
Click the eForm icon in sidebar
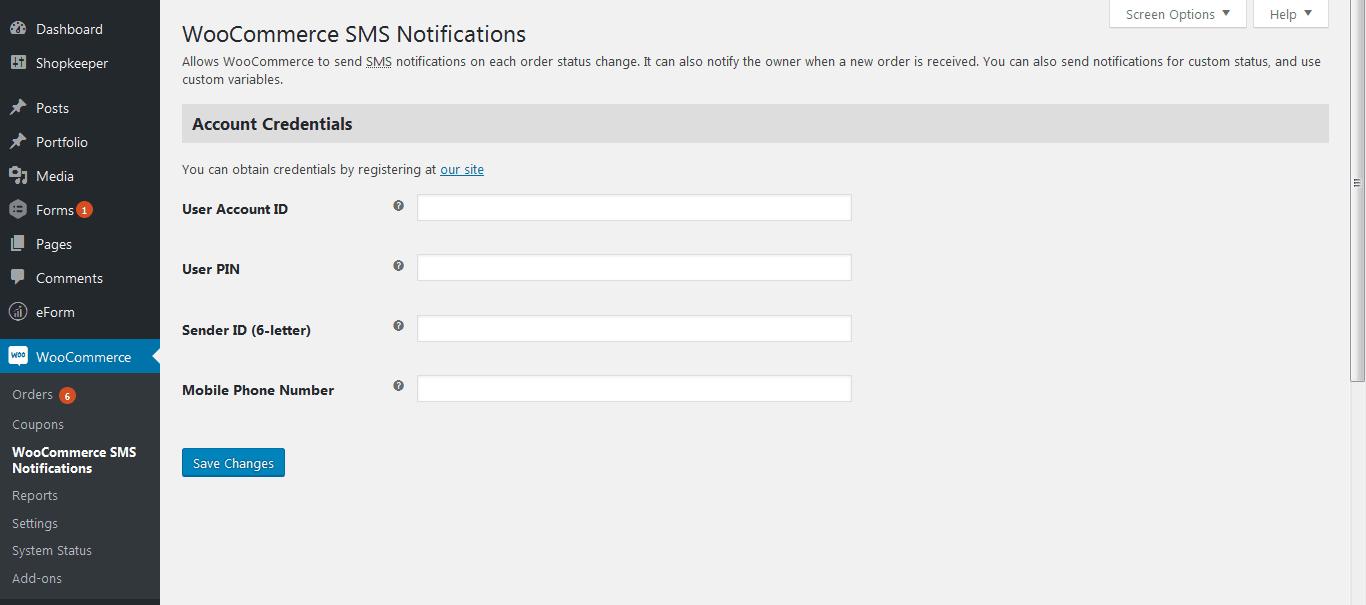point(18,312)
